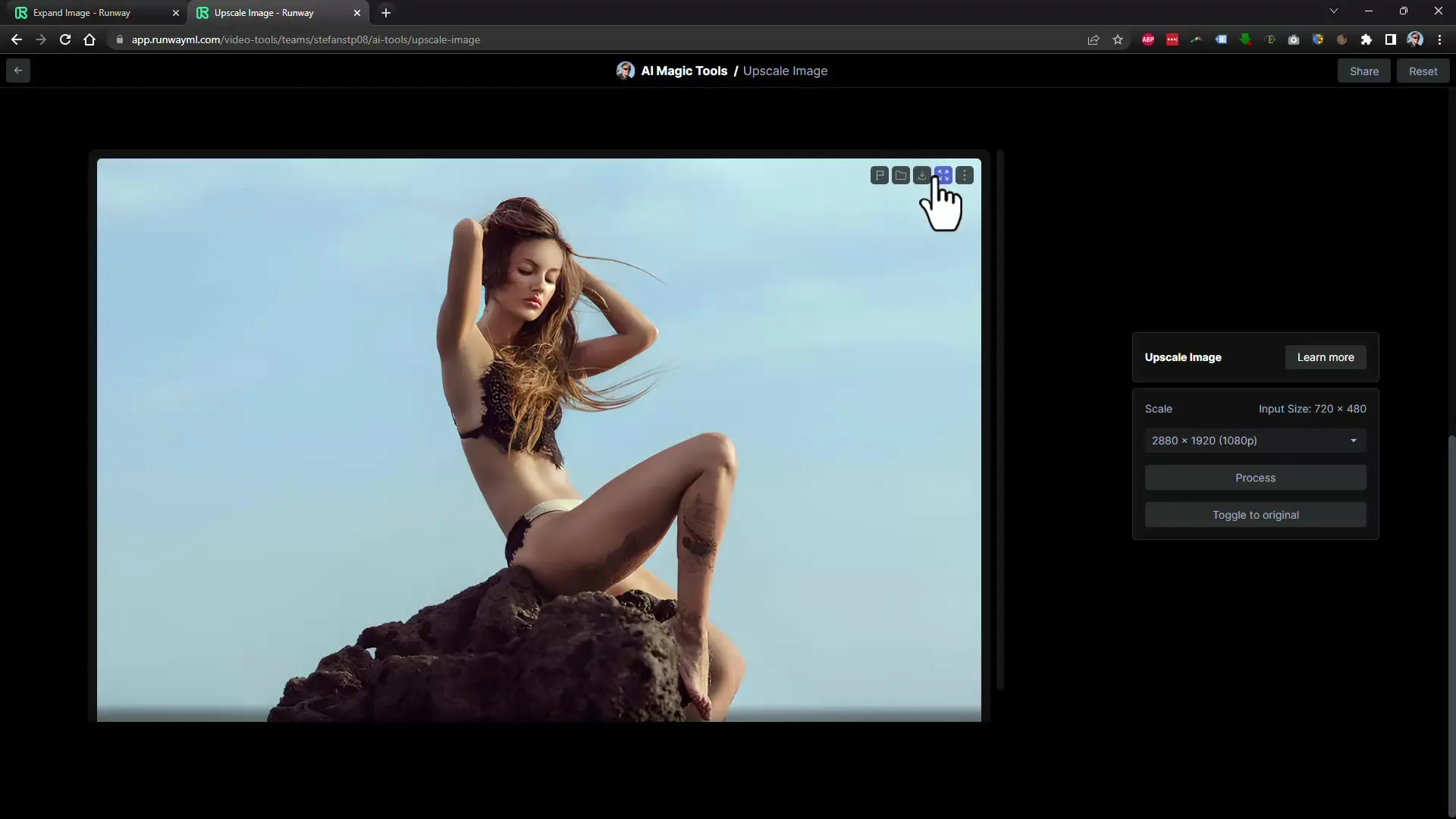Click the save/export icon
Viewport: 1456px width, 819px height.
tap(922, 176)
